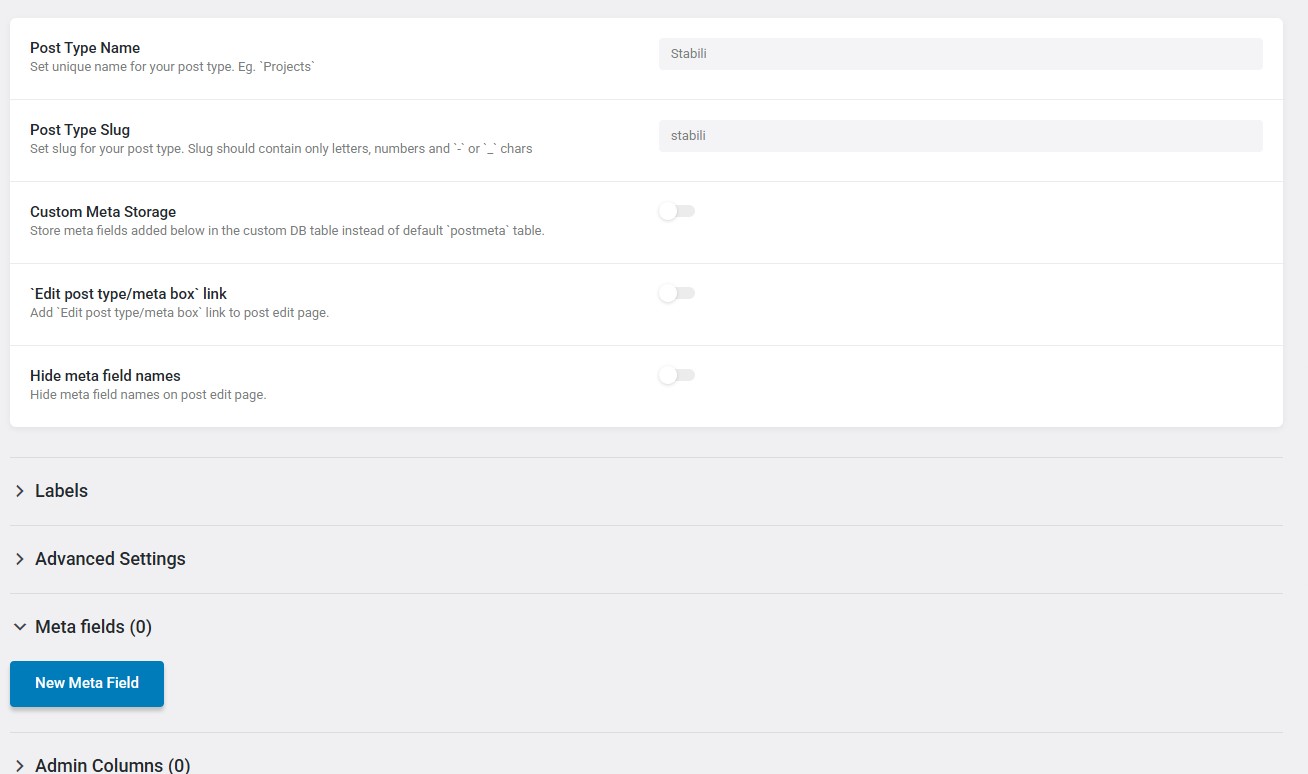Click the Edit post type/meta box link label
The height and width of the screenshot is (774, 1308).
click(128, 294)
